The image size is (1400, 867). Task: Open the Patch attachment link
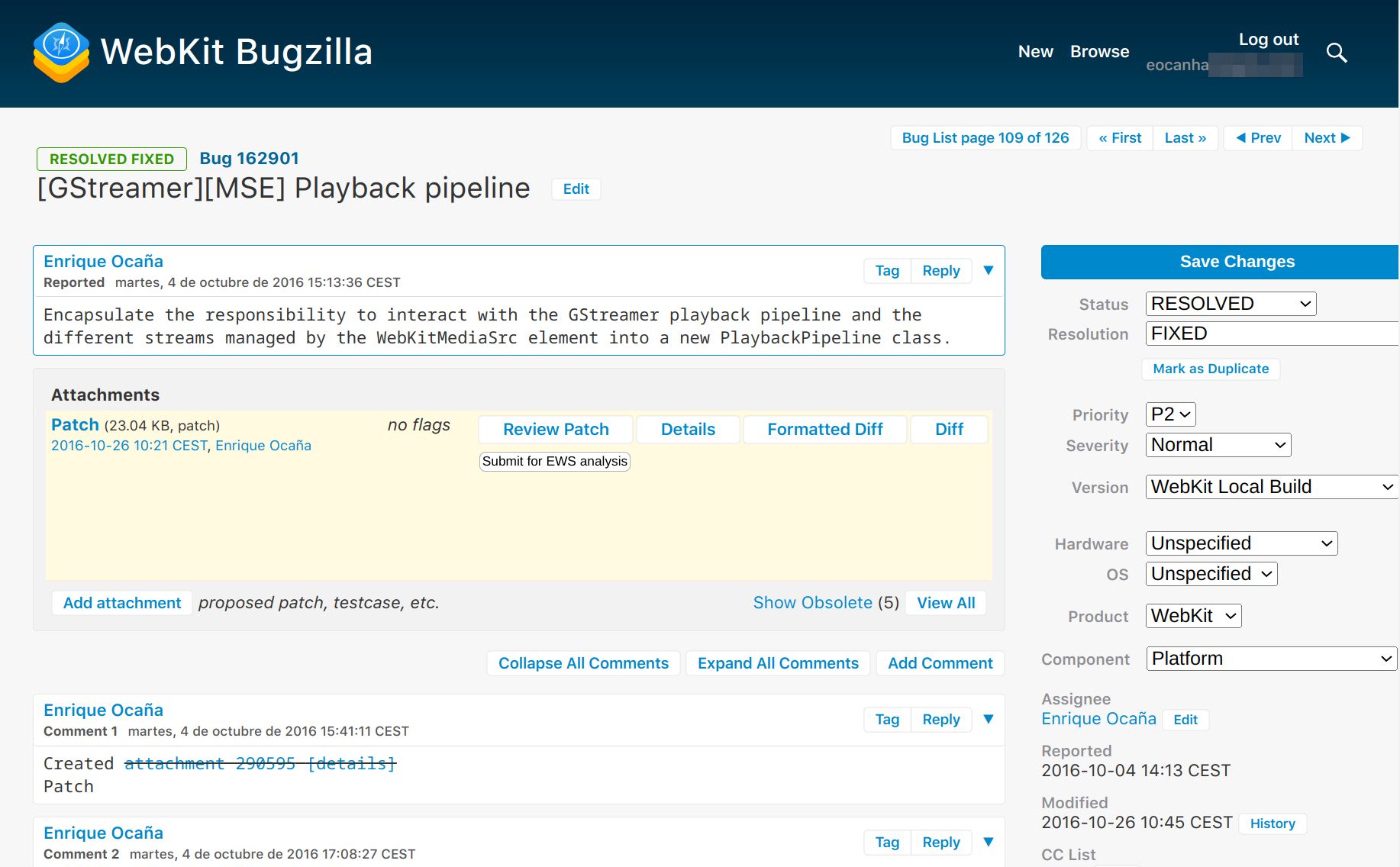(75, 425)
